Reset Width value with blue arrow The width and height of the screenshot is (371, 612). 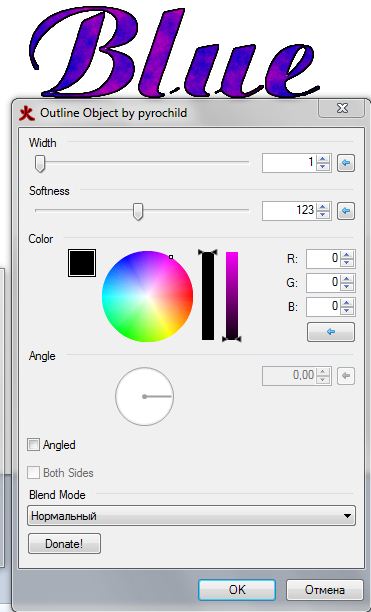point(346,163)
